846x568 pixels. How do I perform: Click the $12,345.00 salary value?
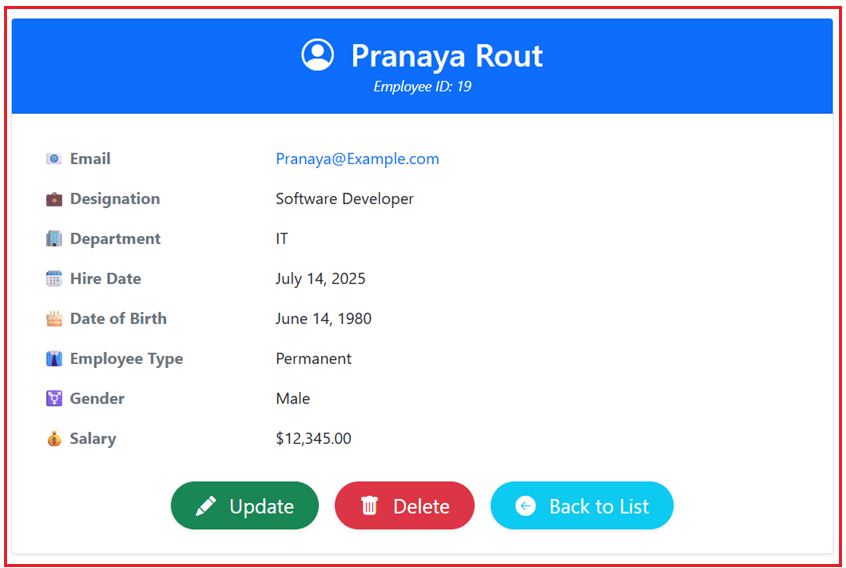313,439
